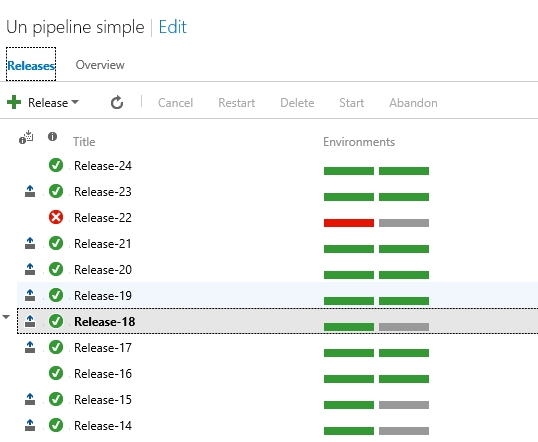Click the build artifact column header icon
Image resolution: width=538 pixels, height=442 pixels.
(26, 137)
